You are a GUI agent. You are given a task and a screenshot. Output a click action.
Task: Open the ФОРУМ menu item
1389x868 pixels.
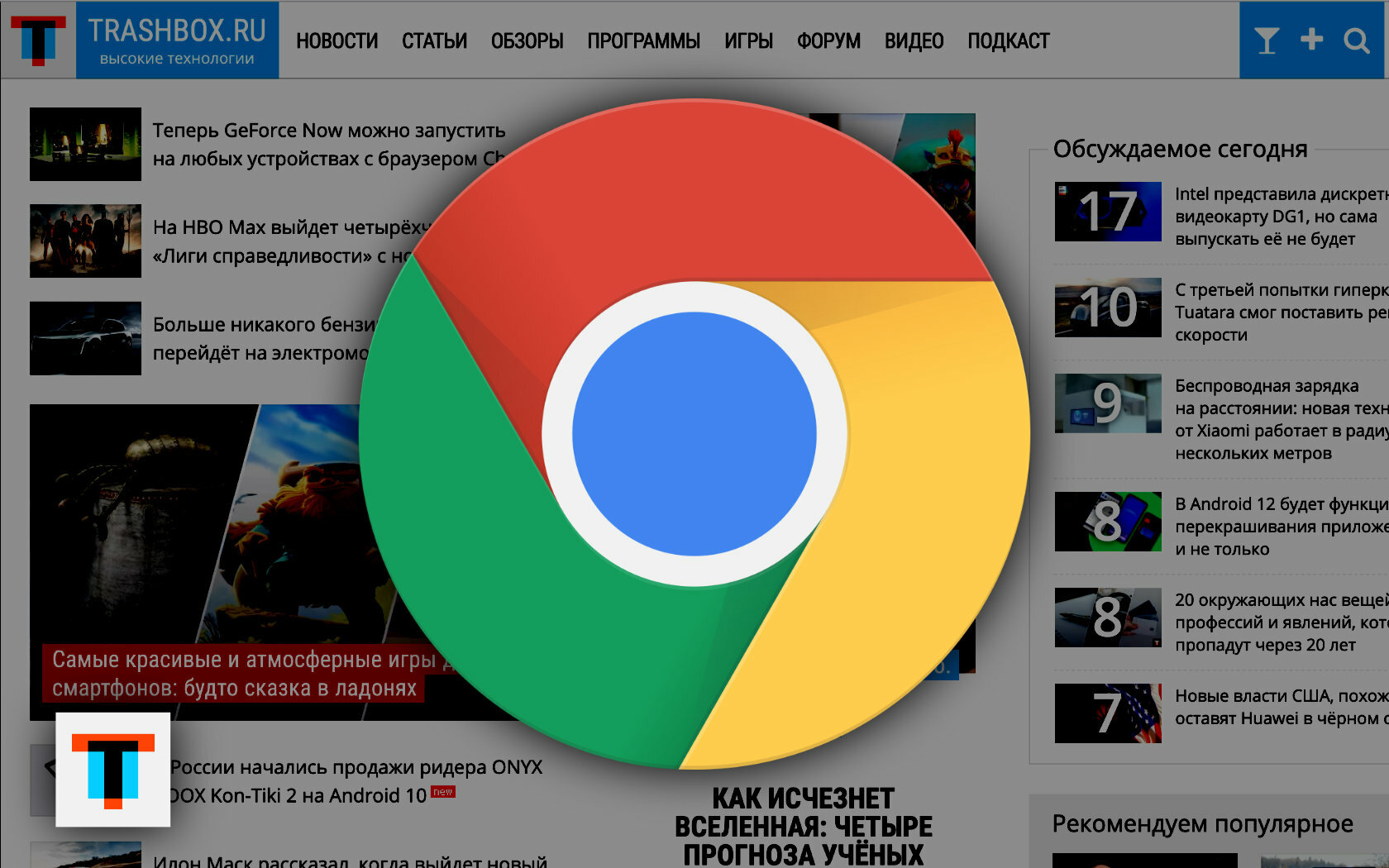pyautogui.click(x=828, y=41)
